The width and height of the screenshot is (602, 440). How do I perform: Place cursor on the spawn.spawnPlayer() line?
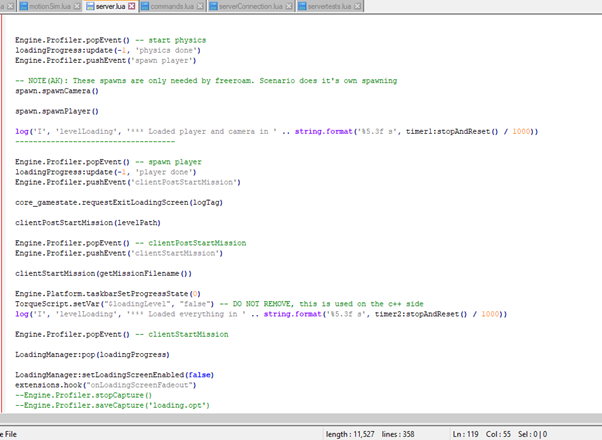tap(57, 111)
